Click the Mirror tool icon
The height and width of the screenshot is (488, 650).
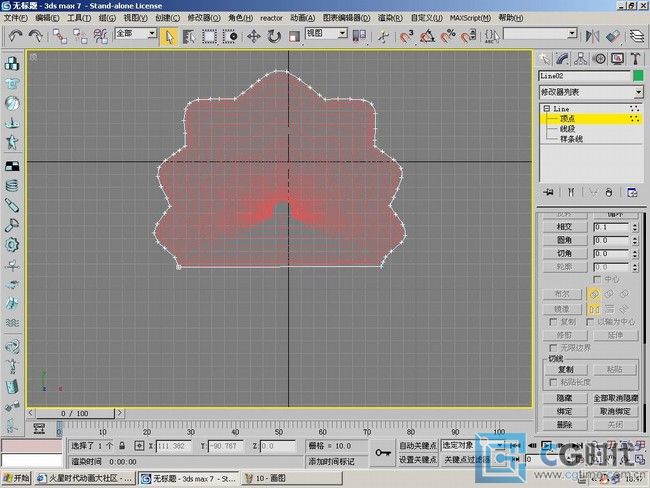(592, 36)
